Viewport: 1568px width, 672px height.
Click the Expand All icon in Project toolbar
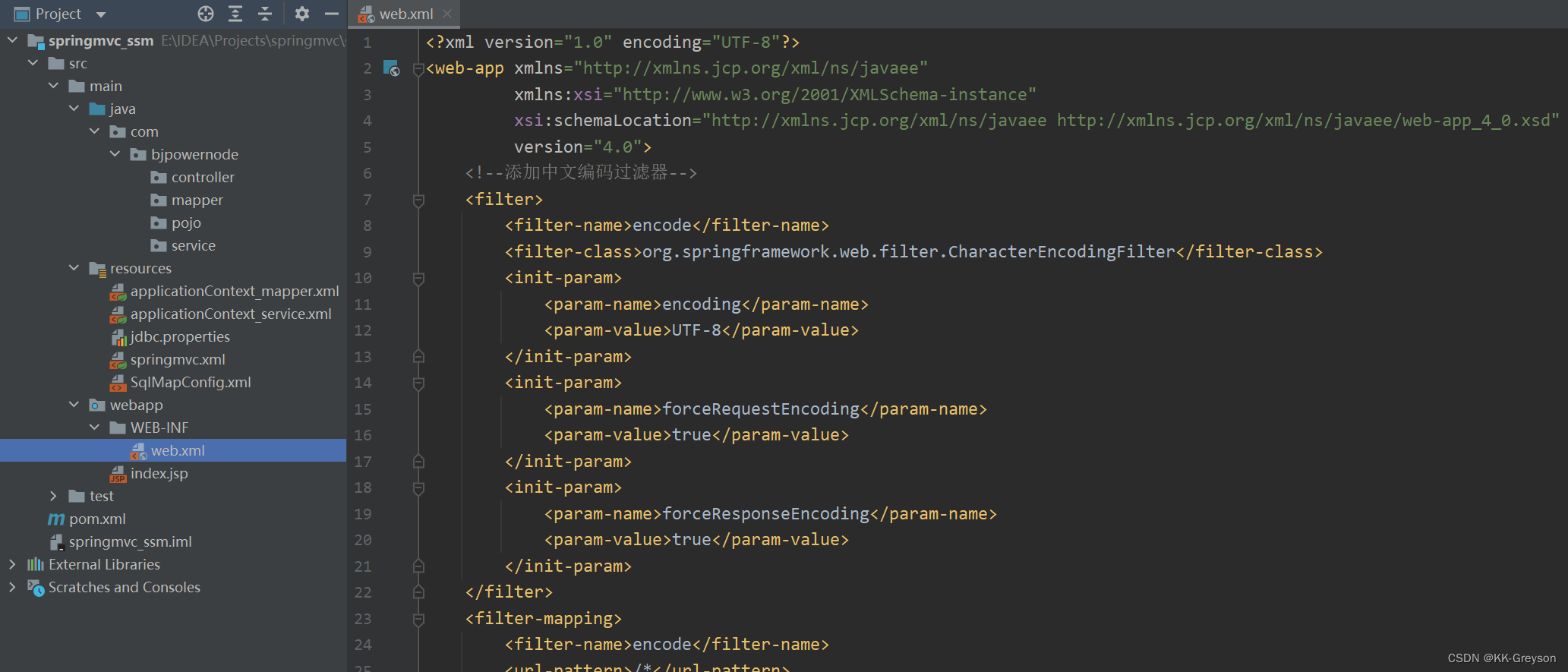[x=235, y=14]
